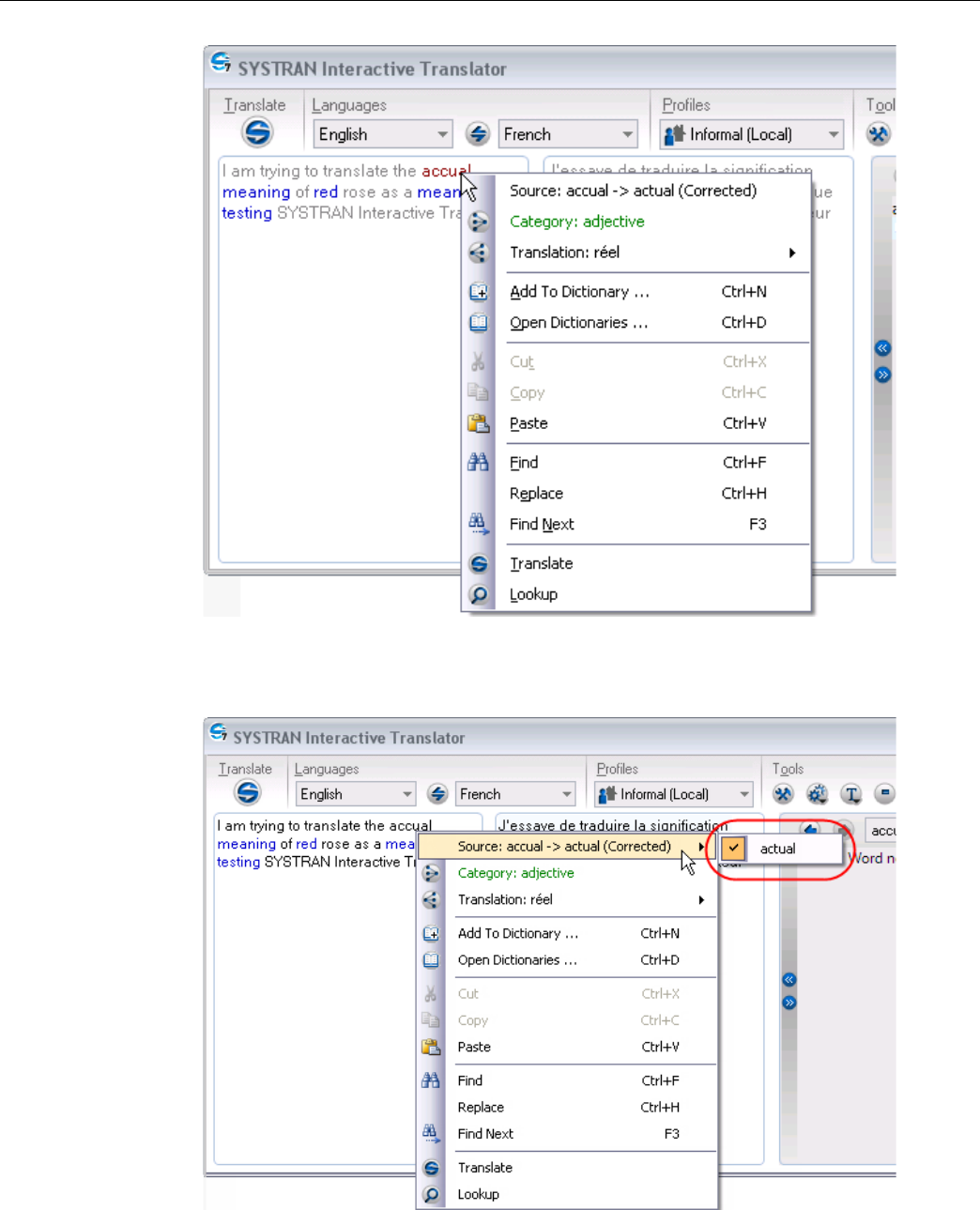Open the Tools wrench icon in upper window
The width and height of the screenshot is (980, 1210).
point(879,134)
